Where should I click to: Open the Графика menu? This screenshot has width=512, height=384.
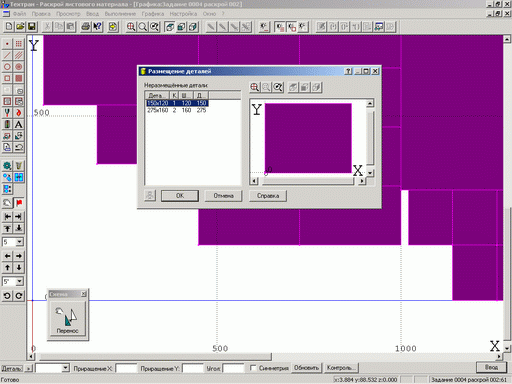click(153, 14)
